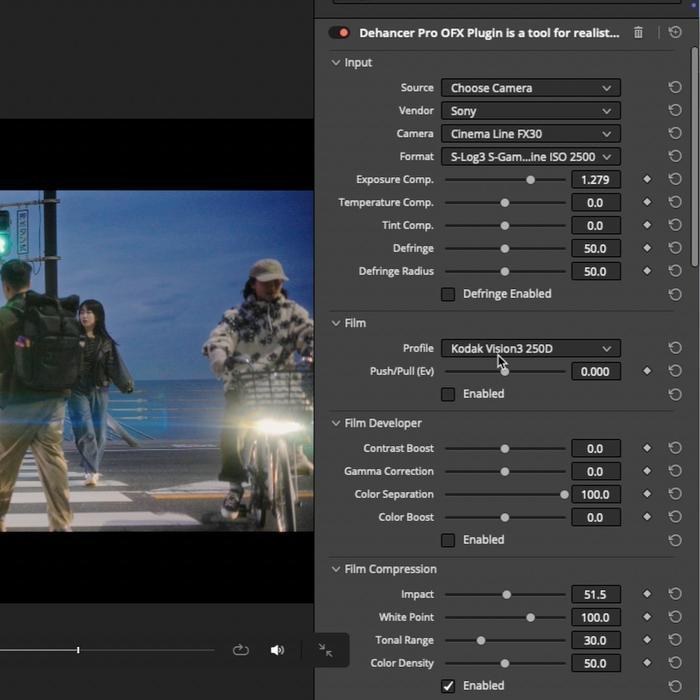Reset the Defringe Enabled checkbox parameter
700x700 pixels.
675,294
